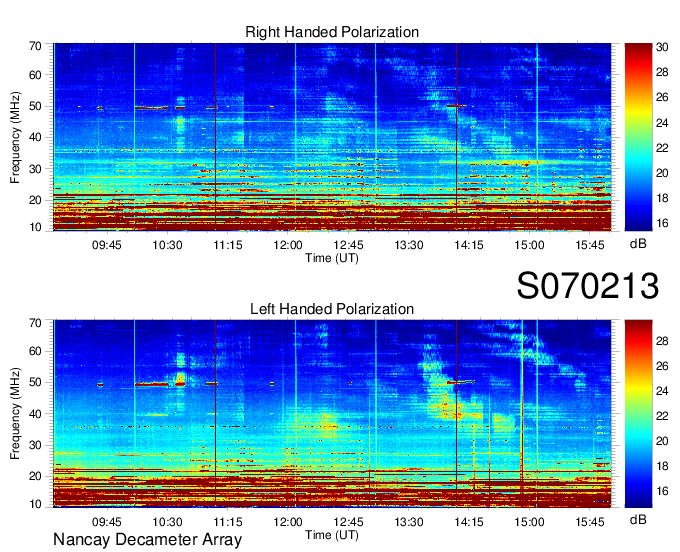The width and height of the screenshot is (680, 552).
Task: Click the 18 dB value on Right Handed colorbar
Action: (662, 198)
